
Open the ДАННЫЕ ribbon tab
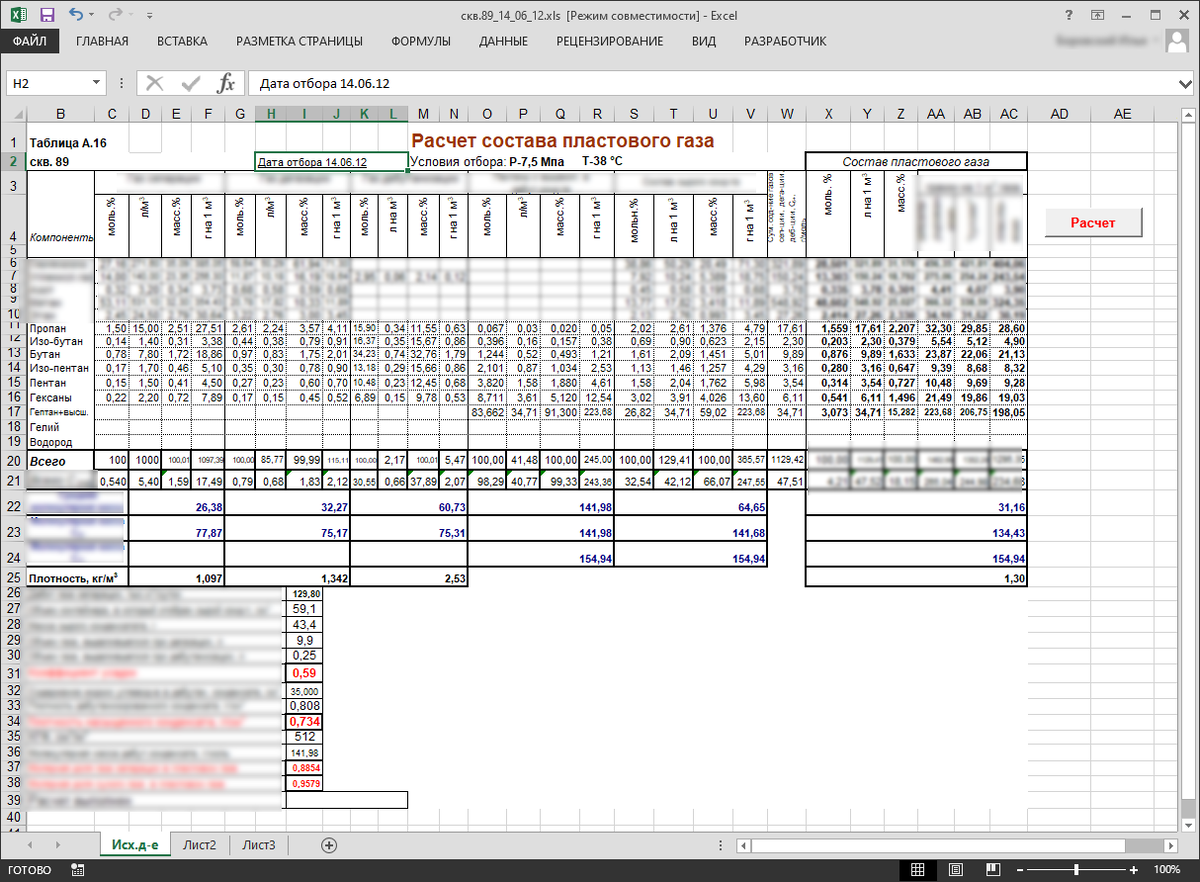[504, 41]
